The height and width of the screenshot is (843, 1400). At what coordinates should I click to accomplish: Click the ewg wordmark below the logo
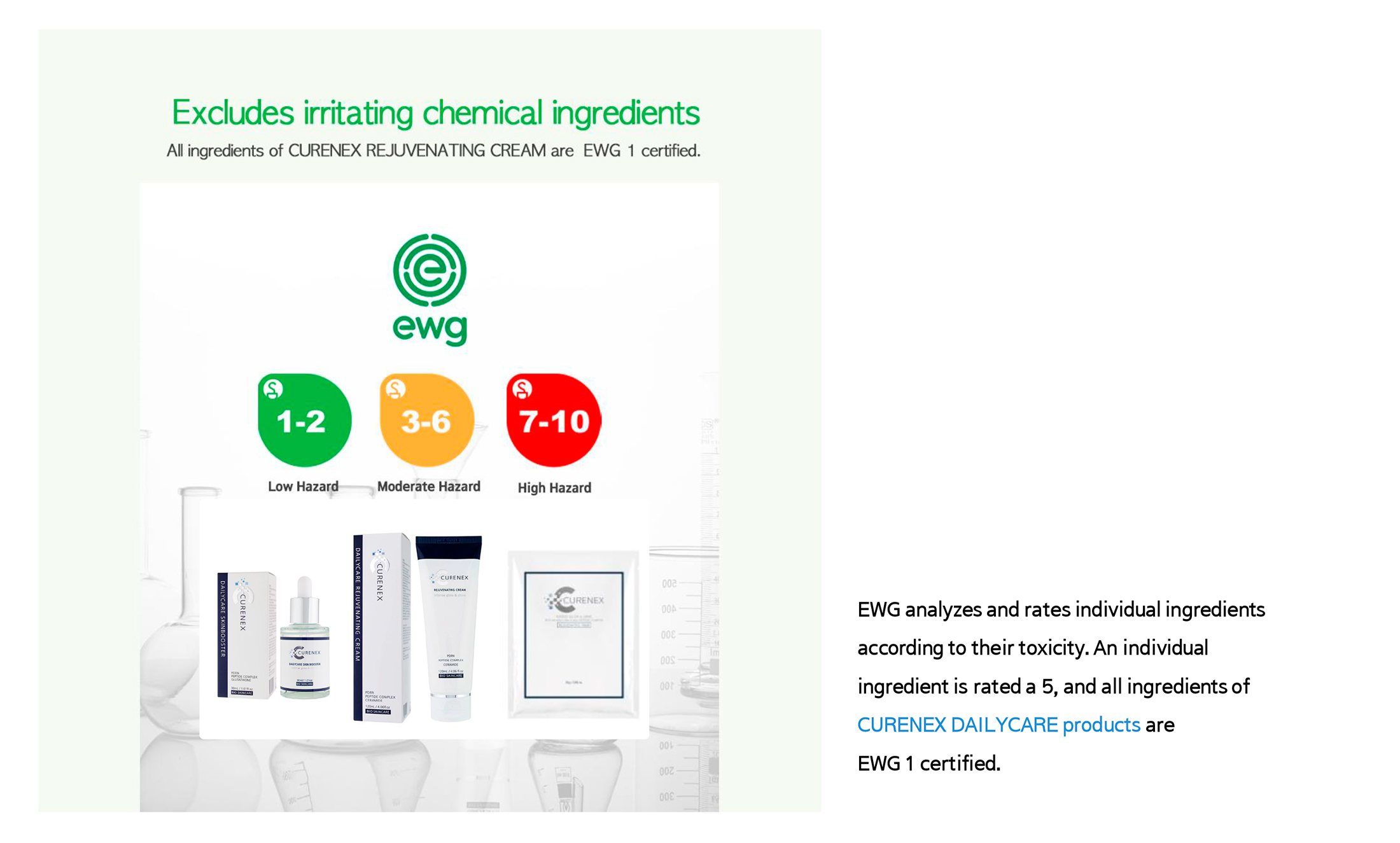[430, 328]
